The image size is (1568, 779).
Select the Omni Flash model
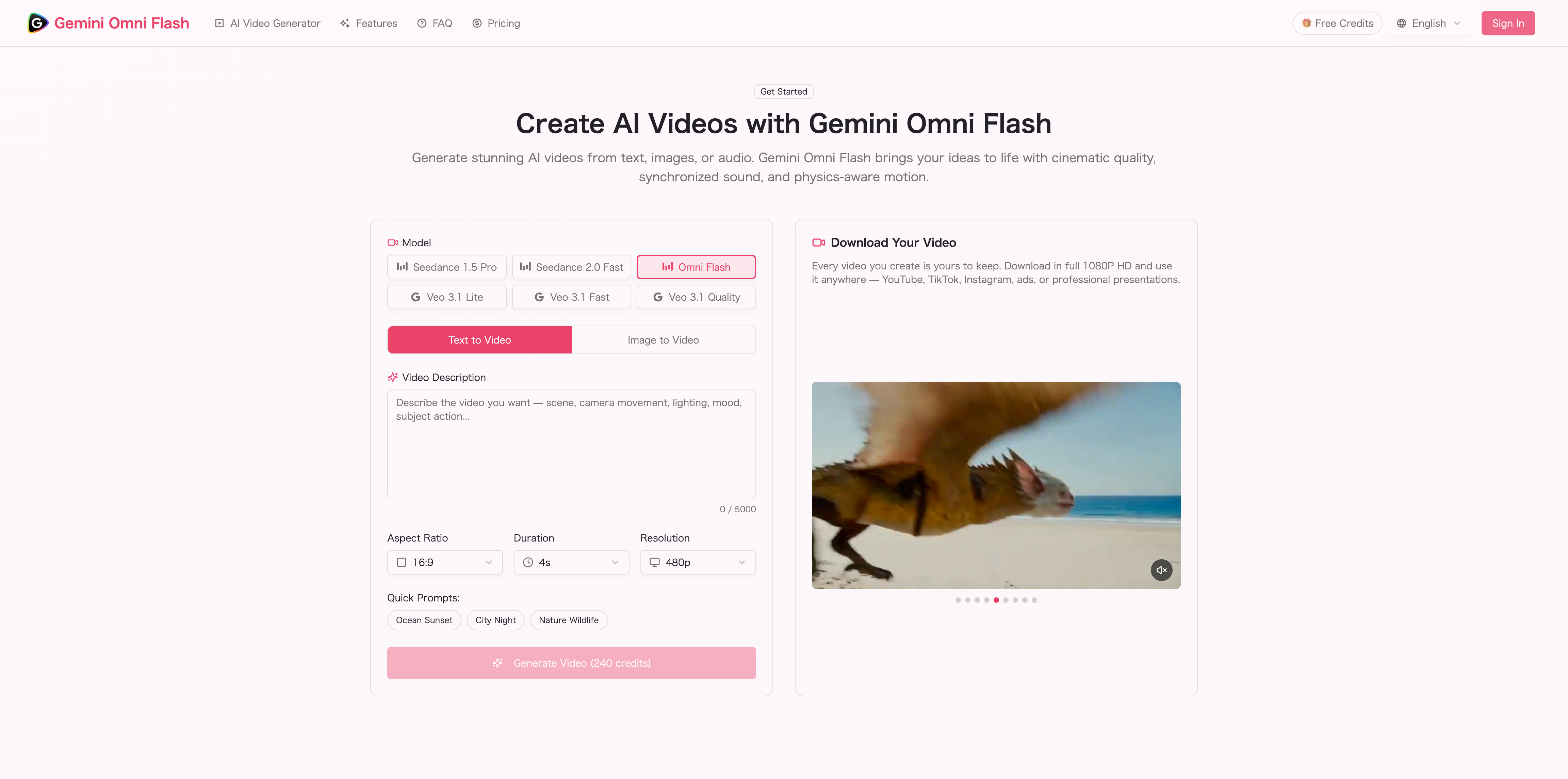[696, 267]
